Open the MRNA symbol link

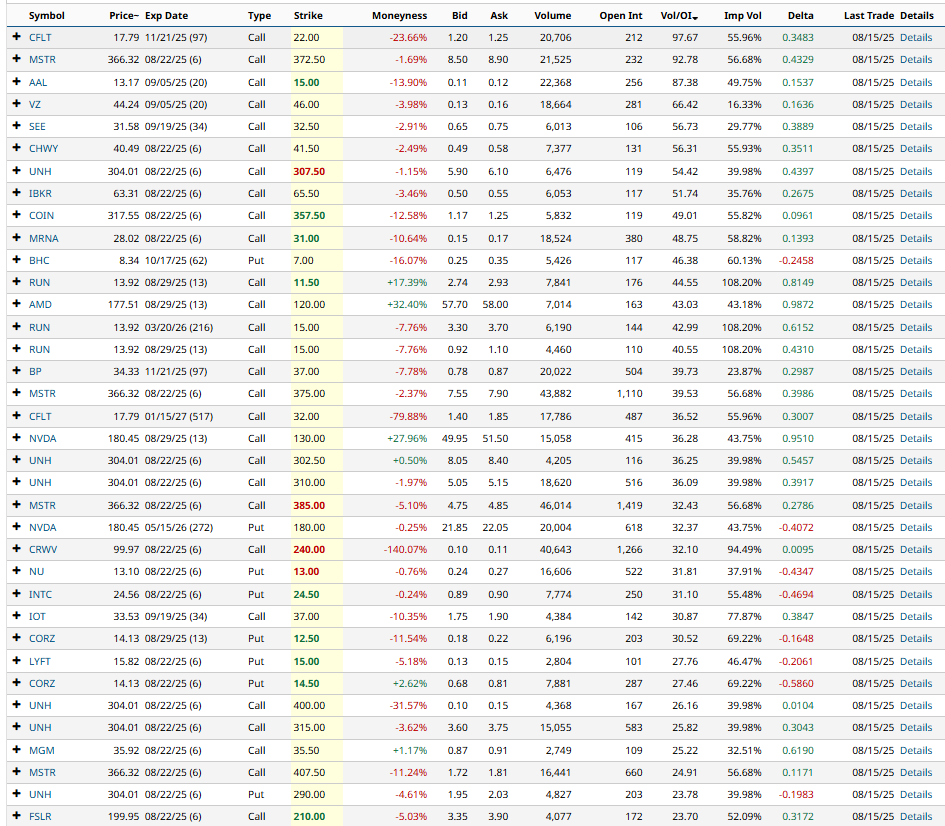click(44, 238)
